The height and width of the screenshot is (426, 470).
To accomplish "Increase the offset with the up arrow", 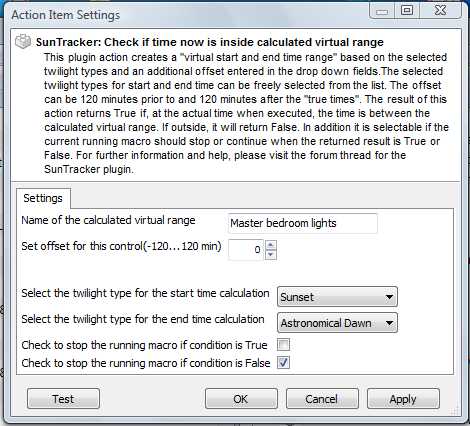I will [x=270, y=245].
